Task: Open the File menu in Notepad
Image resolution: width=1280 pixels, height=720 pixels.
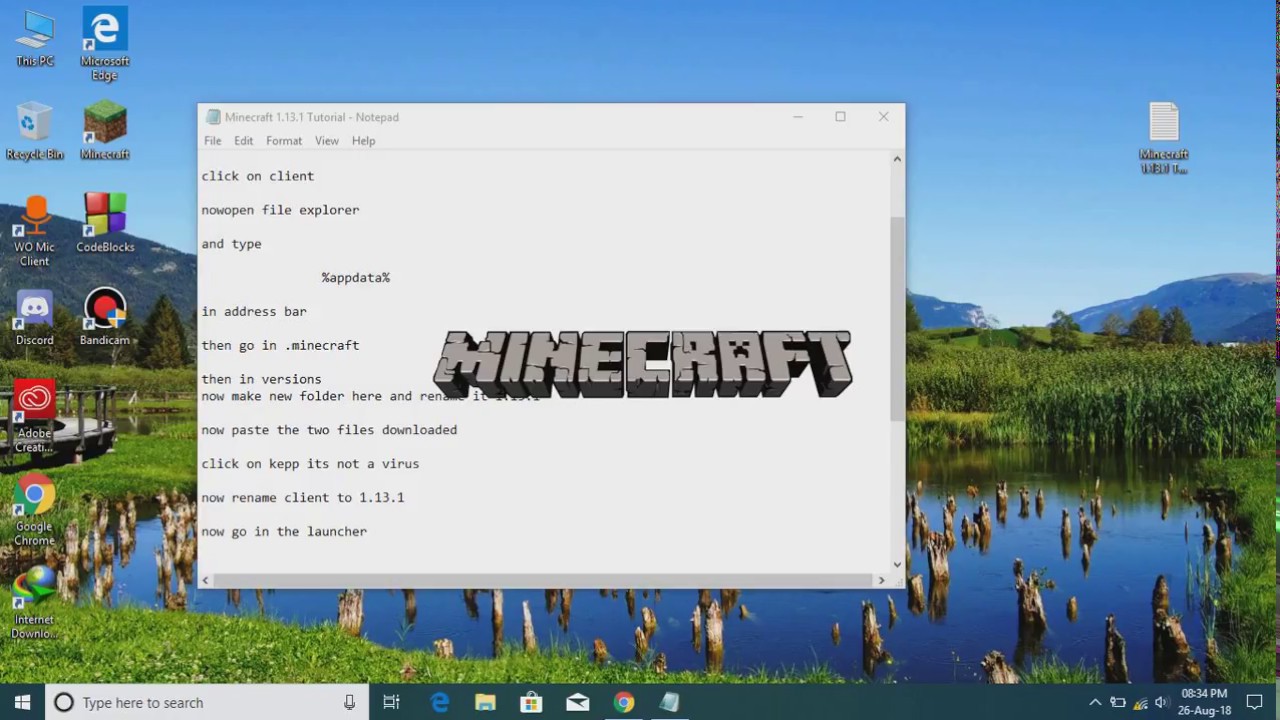Action: coord(213,141)
